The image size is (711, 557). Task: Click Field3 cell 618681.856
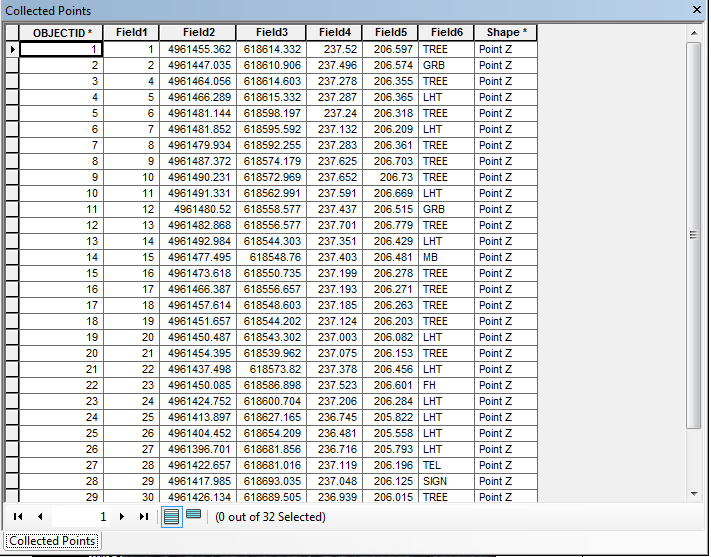[271, 450]
